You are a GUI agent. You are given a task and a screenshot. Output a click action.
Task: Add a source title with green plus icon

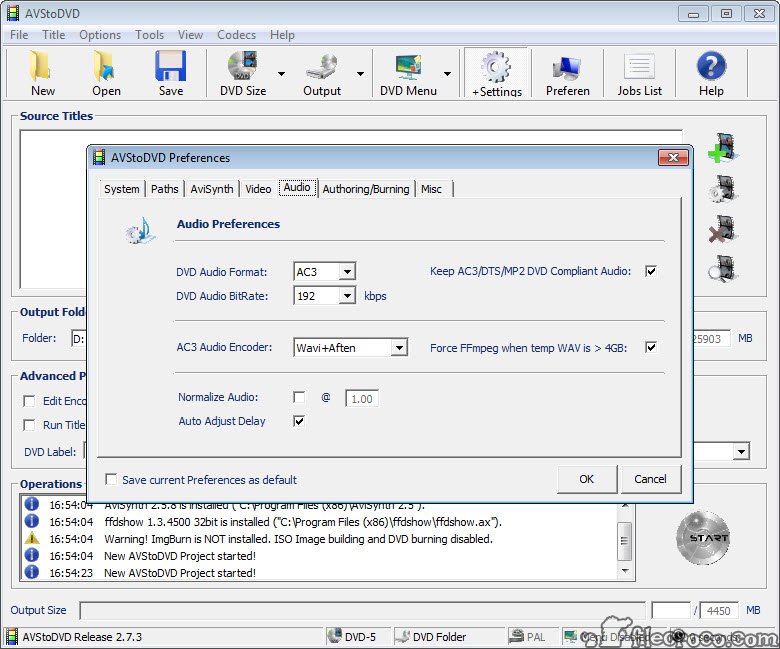pyautogui.click(x=723, y=148)
